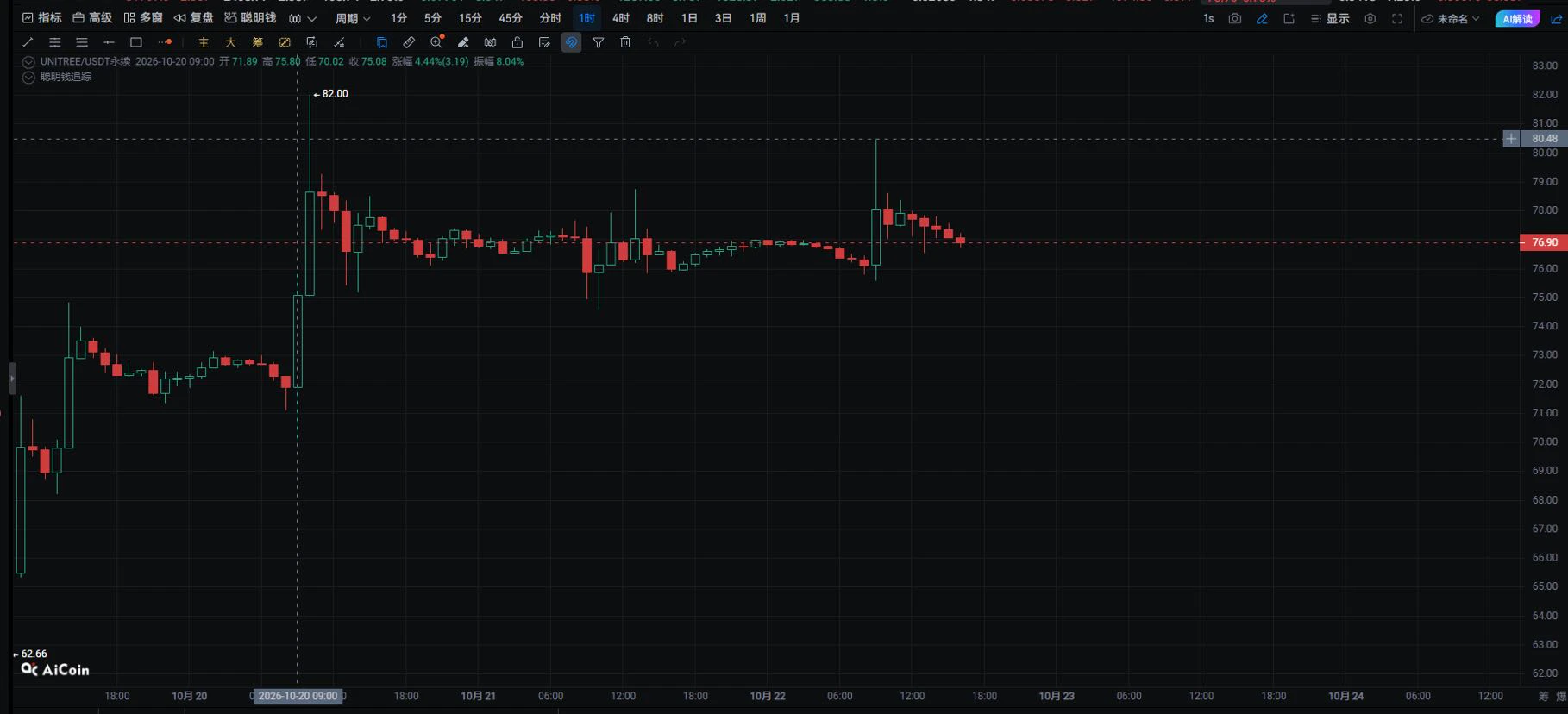This screenshot has height=714, width=1568.
Task: Collapse the UNITREE/USDT legend row
Action: pos(28,62)
